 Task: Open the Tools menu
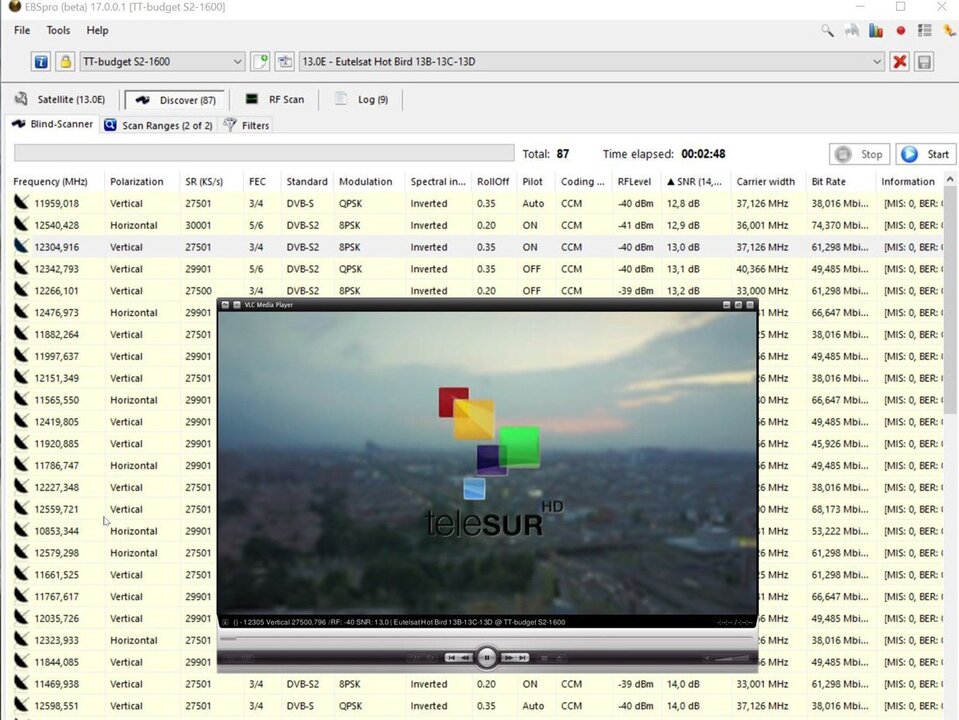[57, 30]
